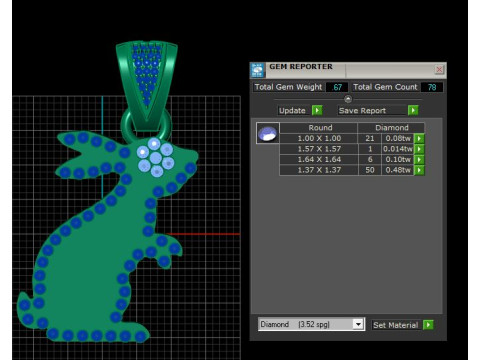This screenshot has width=480, height=360.
Task: Click the green arrow next to Save Report
Action: [x=413, y=110]
